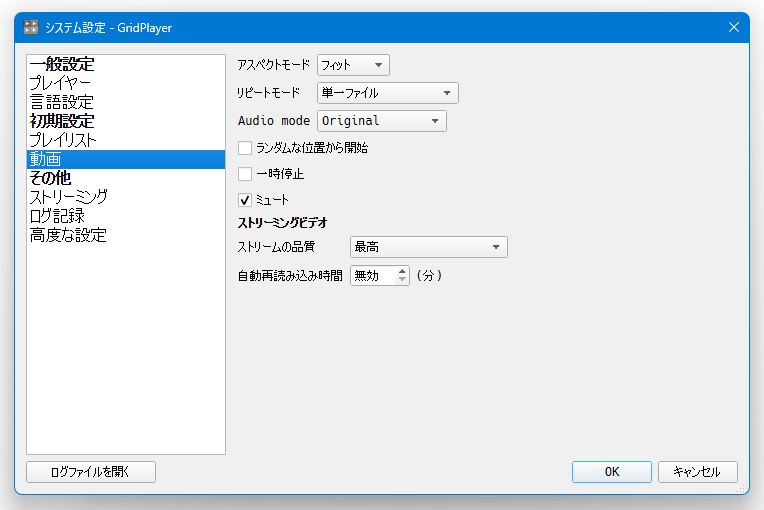Select プレイリスト in settings list
This screenshot has width=764, height=510.
point(126,140)
